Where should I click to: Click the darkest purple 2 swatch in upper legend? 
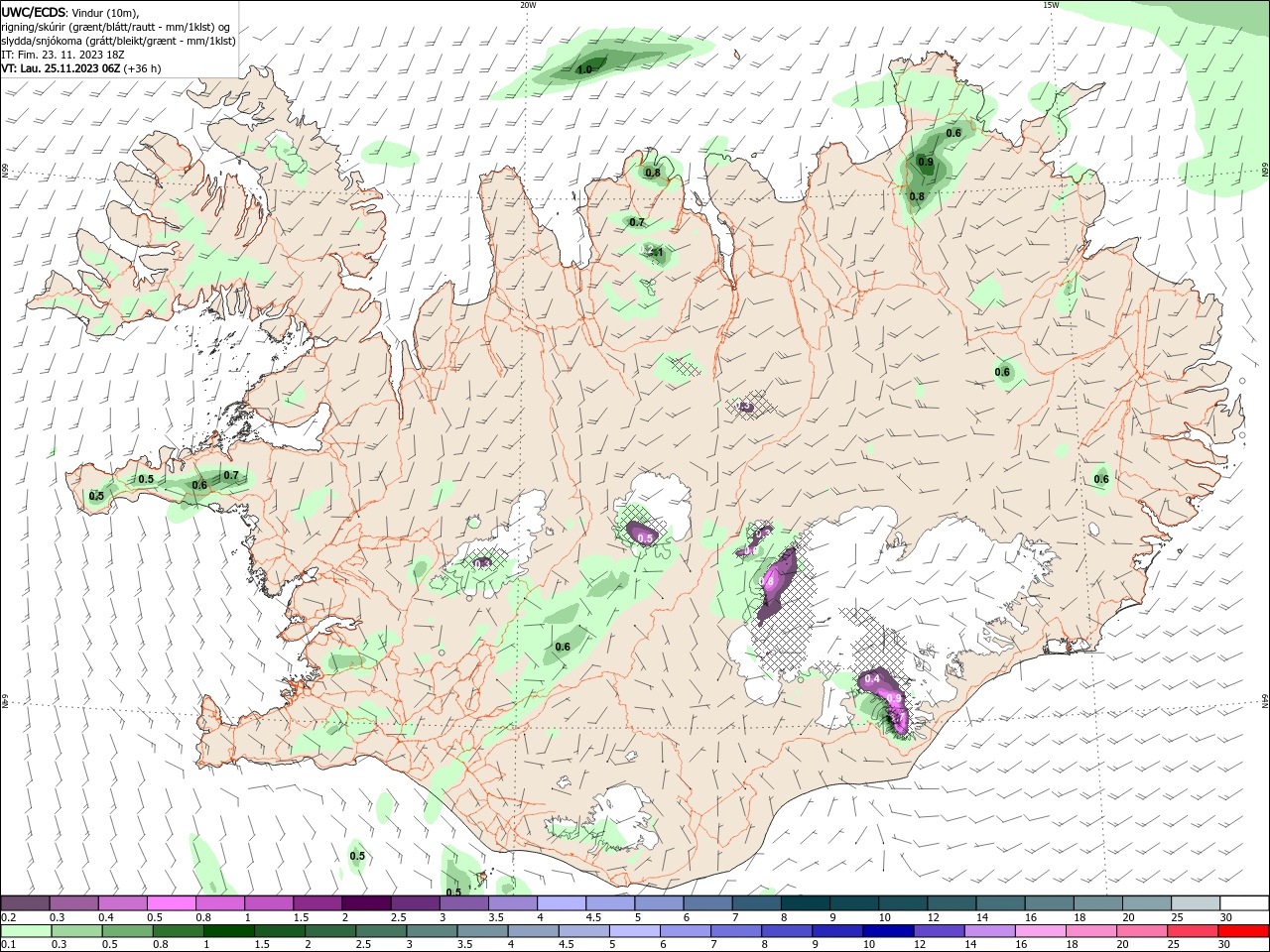tap(365, 903)
